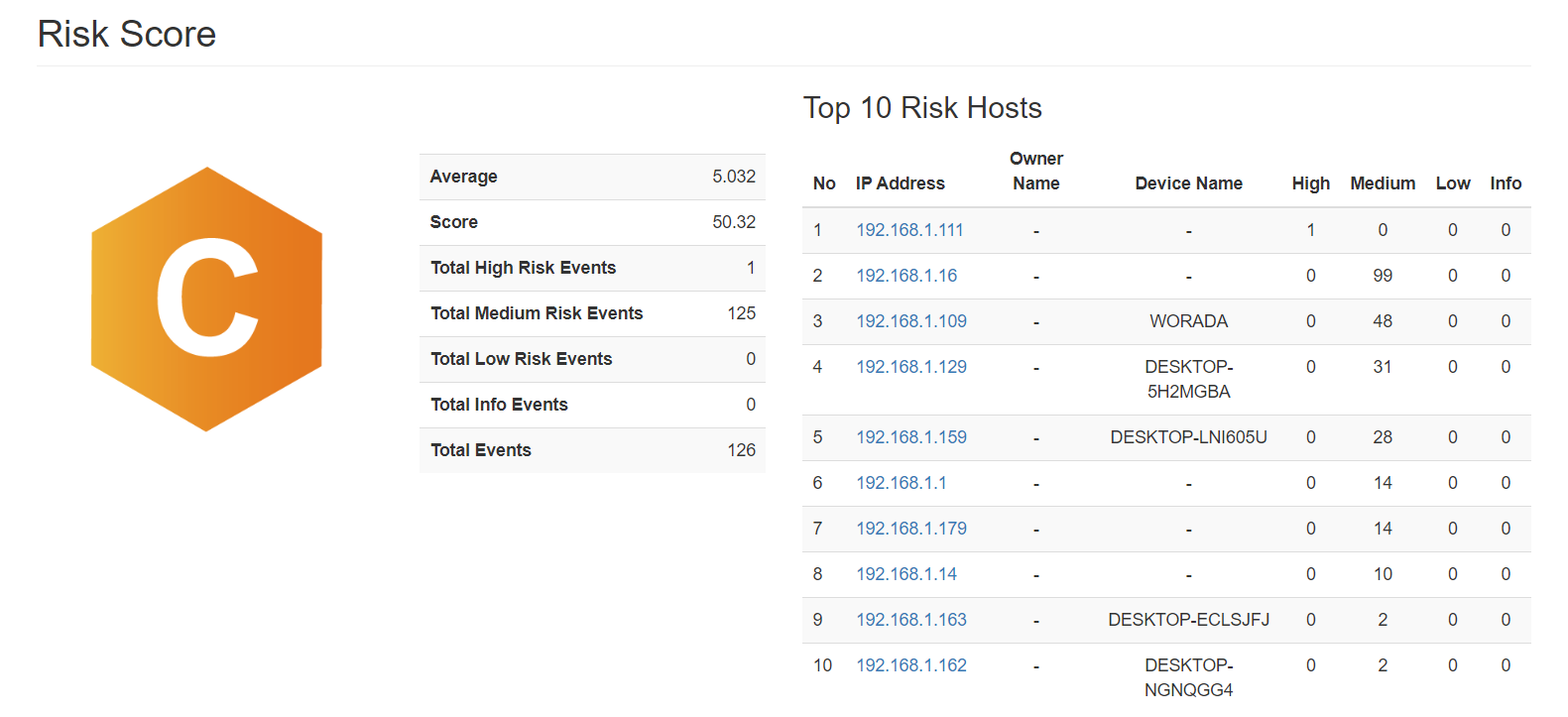The width and height of the screenshot is (1568, 717).
Task: Click the Medium column header
Action: [x=1382, y=183]
